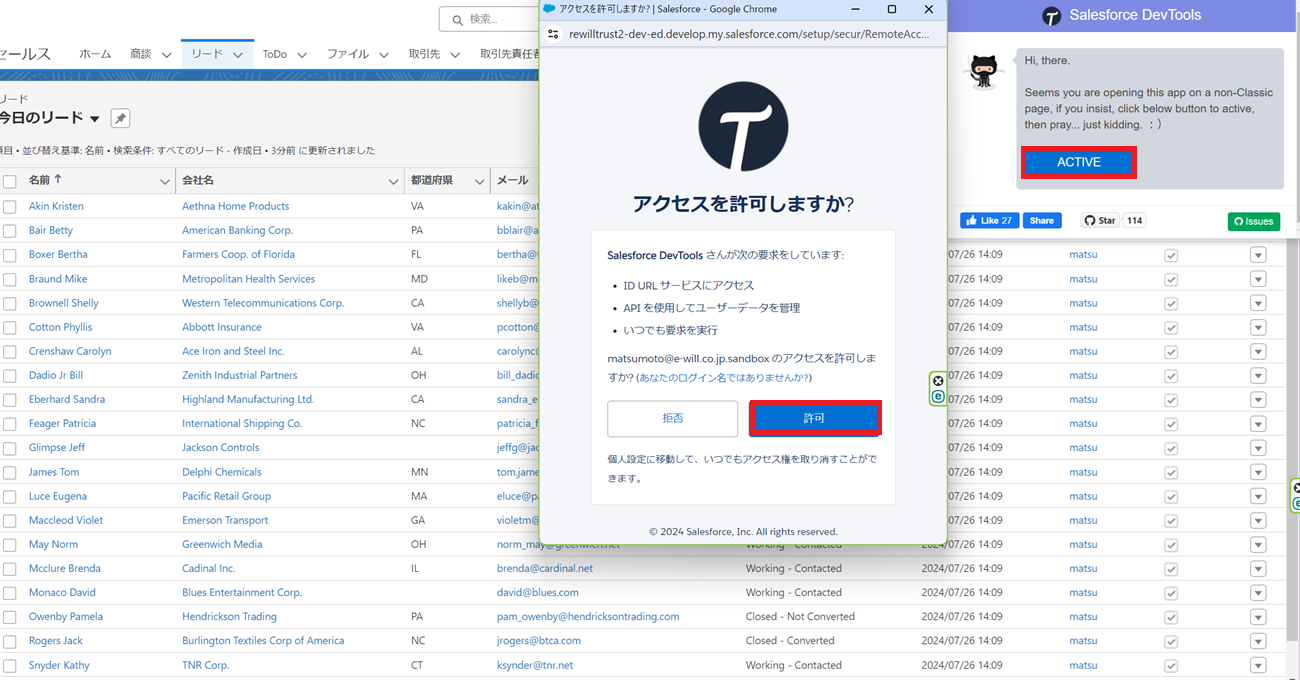Click the address bar of the popup window
1300x680 pixels.
click(x=740, y=33)
